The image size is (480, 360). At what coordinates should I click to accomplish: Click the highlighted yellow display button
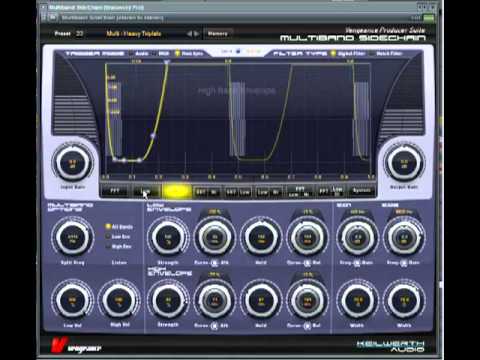click(176, 191)
